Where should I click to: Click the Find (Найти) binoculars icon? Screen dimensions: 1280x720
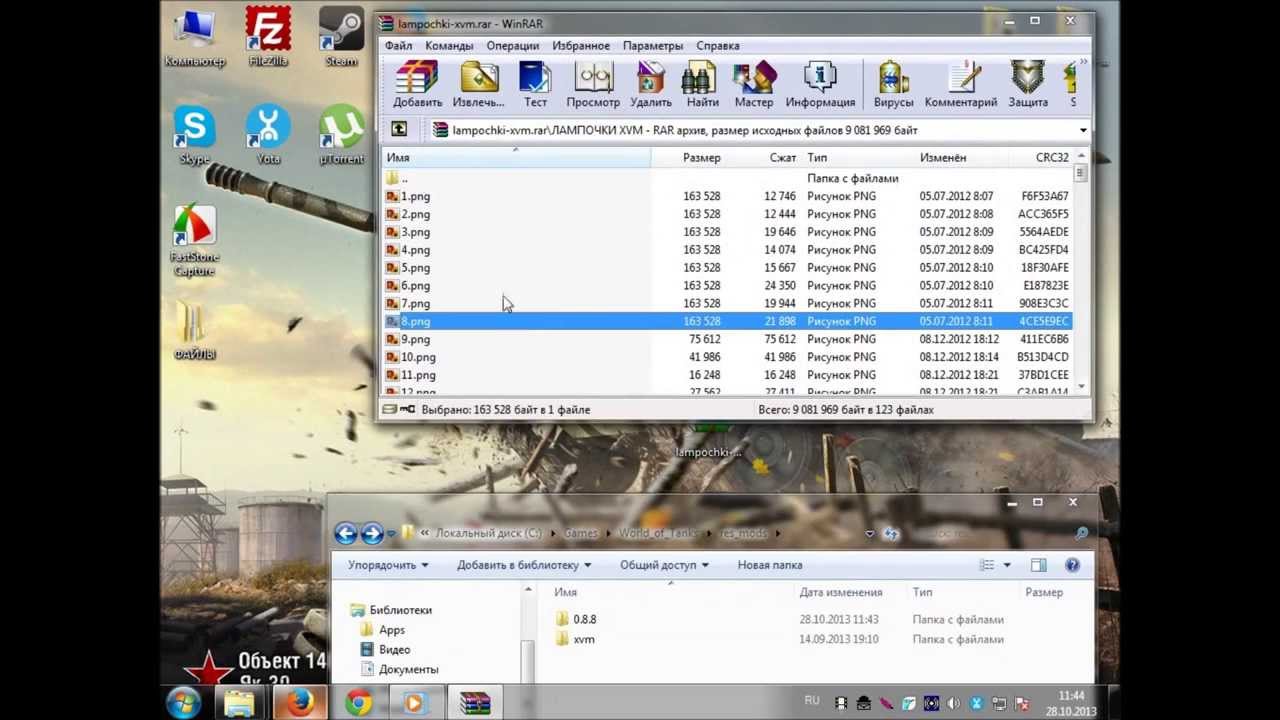point(702,84)
